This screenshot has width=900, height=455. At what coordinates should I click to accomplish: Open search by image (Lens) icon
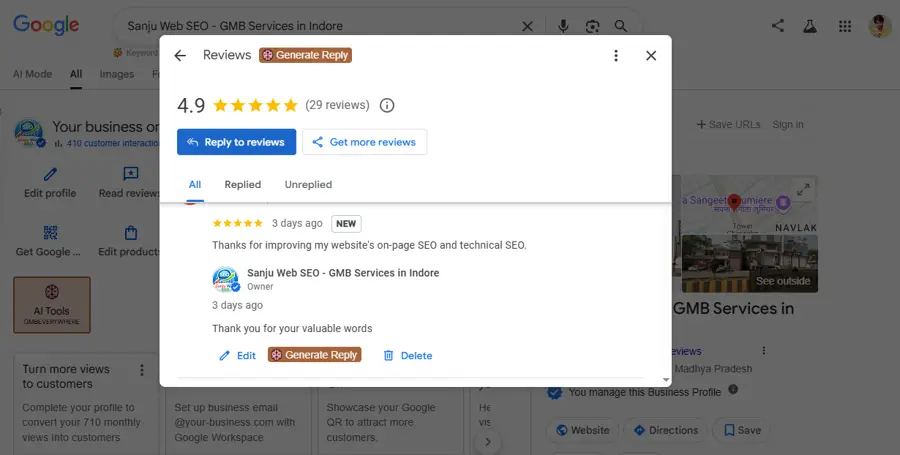coord(592,26)
